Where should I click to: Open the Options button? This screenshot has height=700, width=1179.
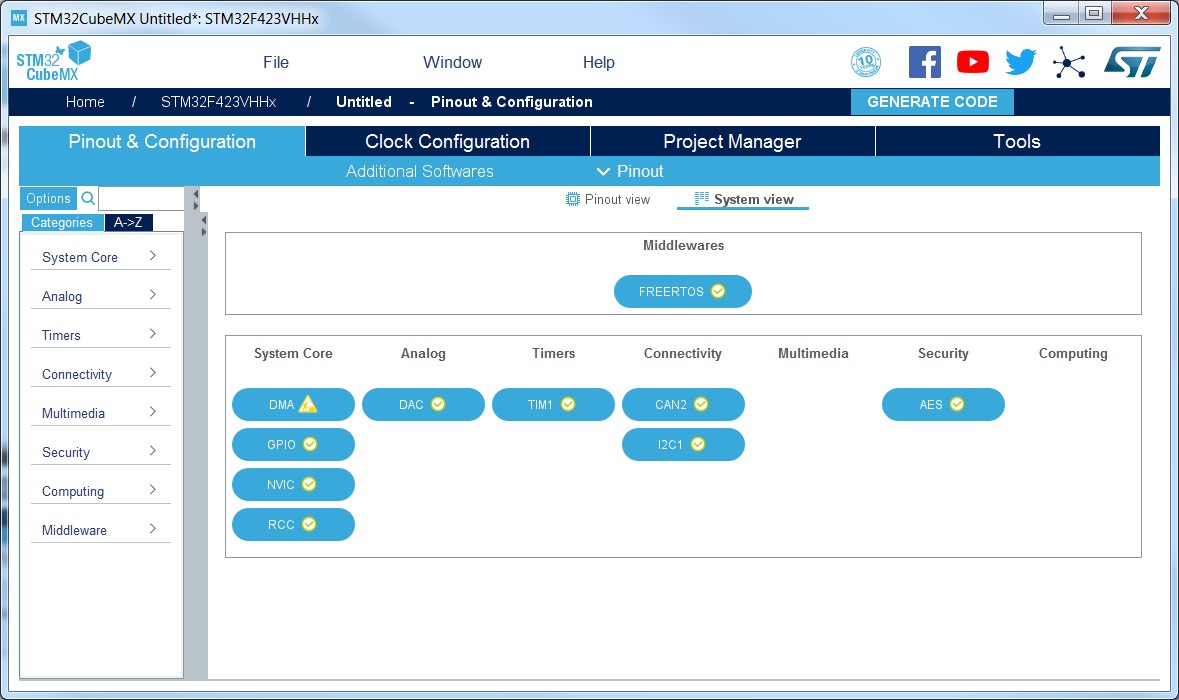pos(48,198)
